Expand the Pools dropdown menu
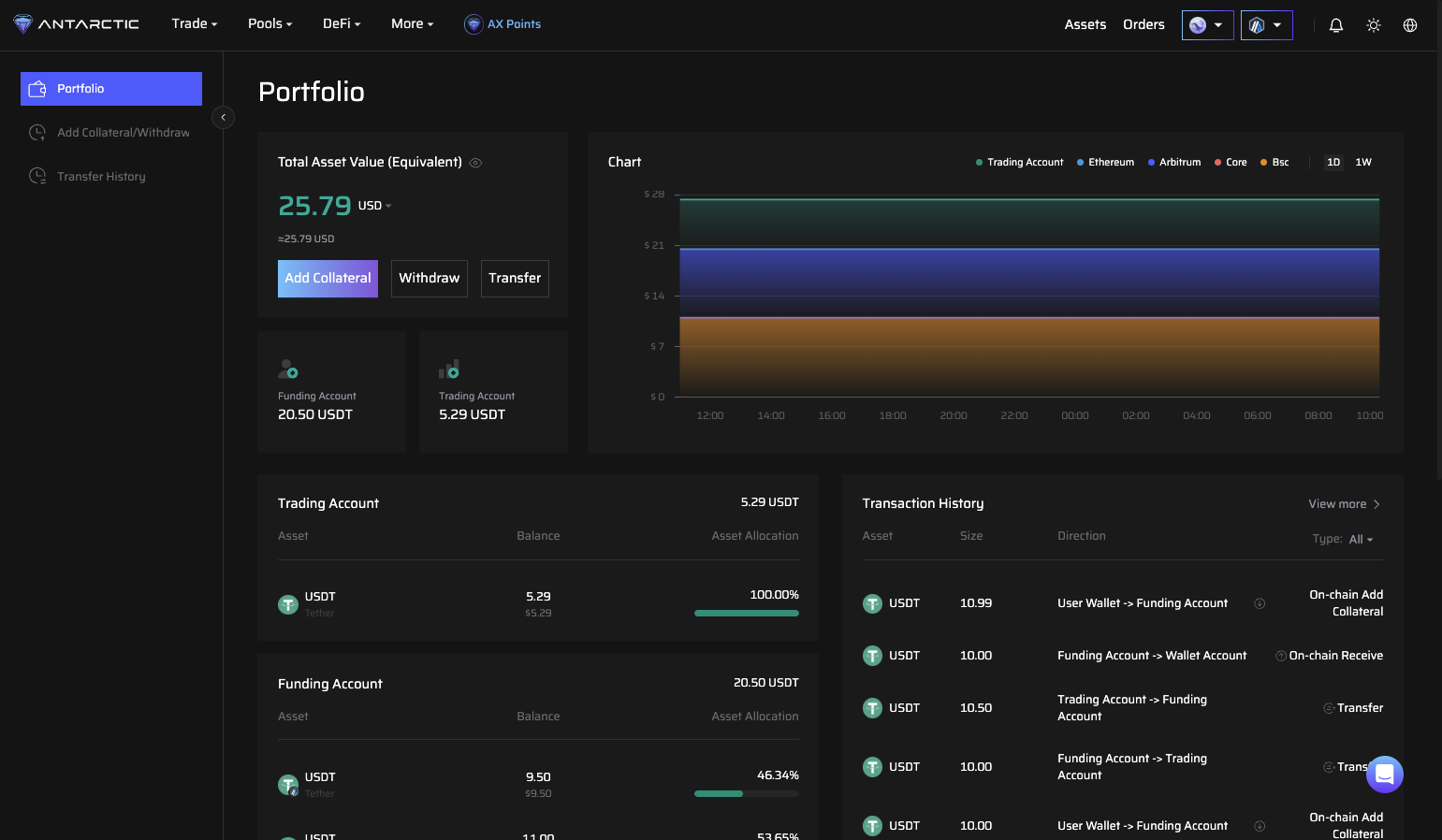This screenshot has width=1442, height=840. pyautogui.click(x=270, y=24)
